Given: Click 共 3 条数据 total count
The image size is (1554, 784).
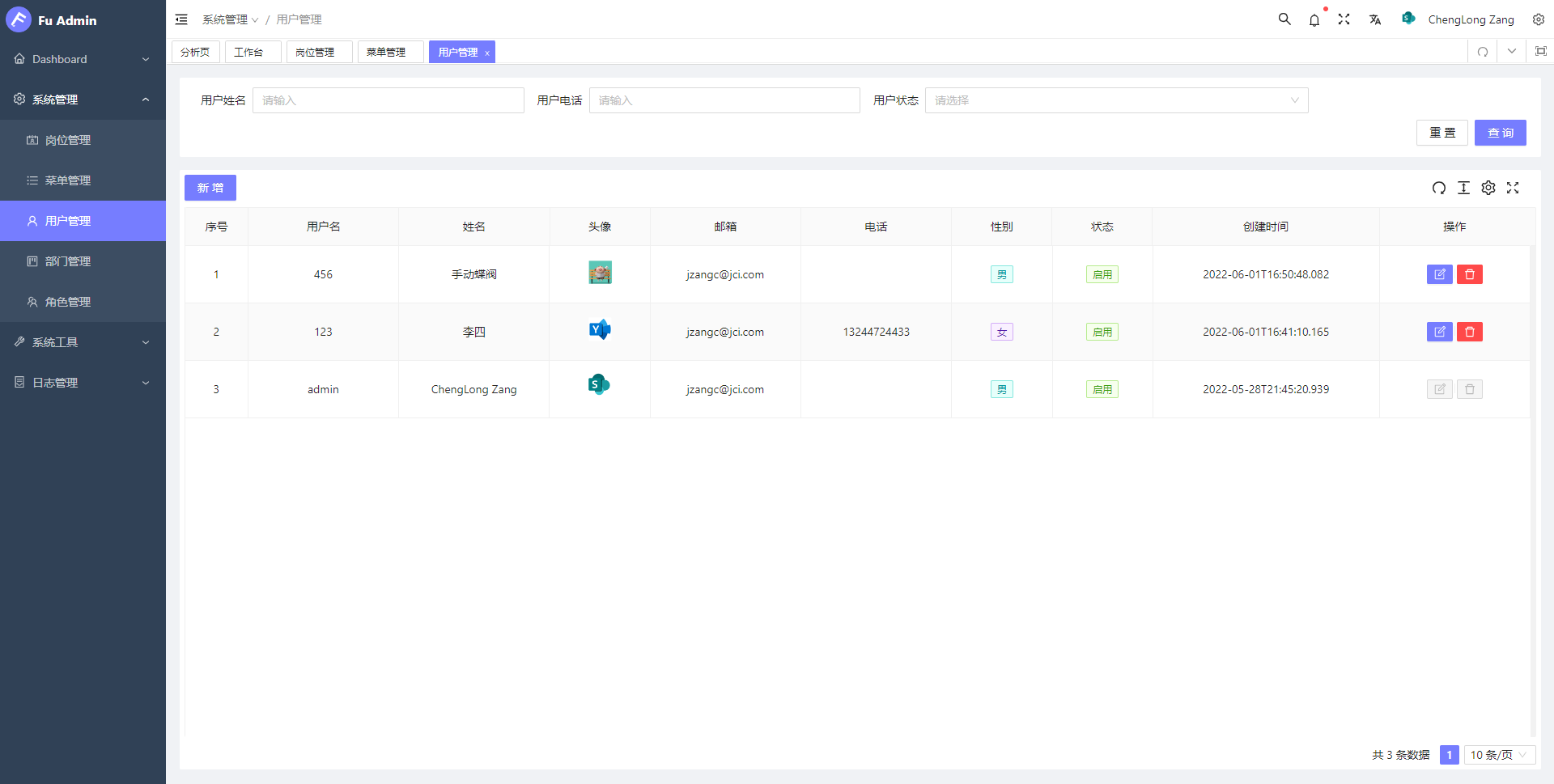Looking at the screenshot, I should click(1401, 755).
